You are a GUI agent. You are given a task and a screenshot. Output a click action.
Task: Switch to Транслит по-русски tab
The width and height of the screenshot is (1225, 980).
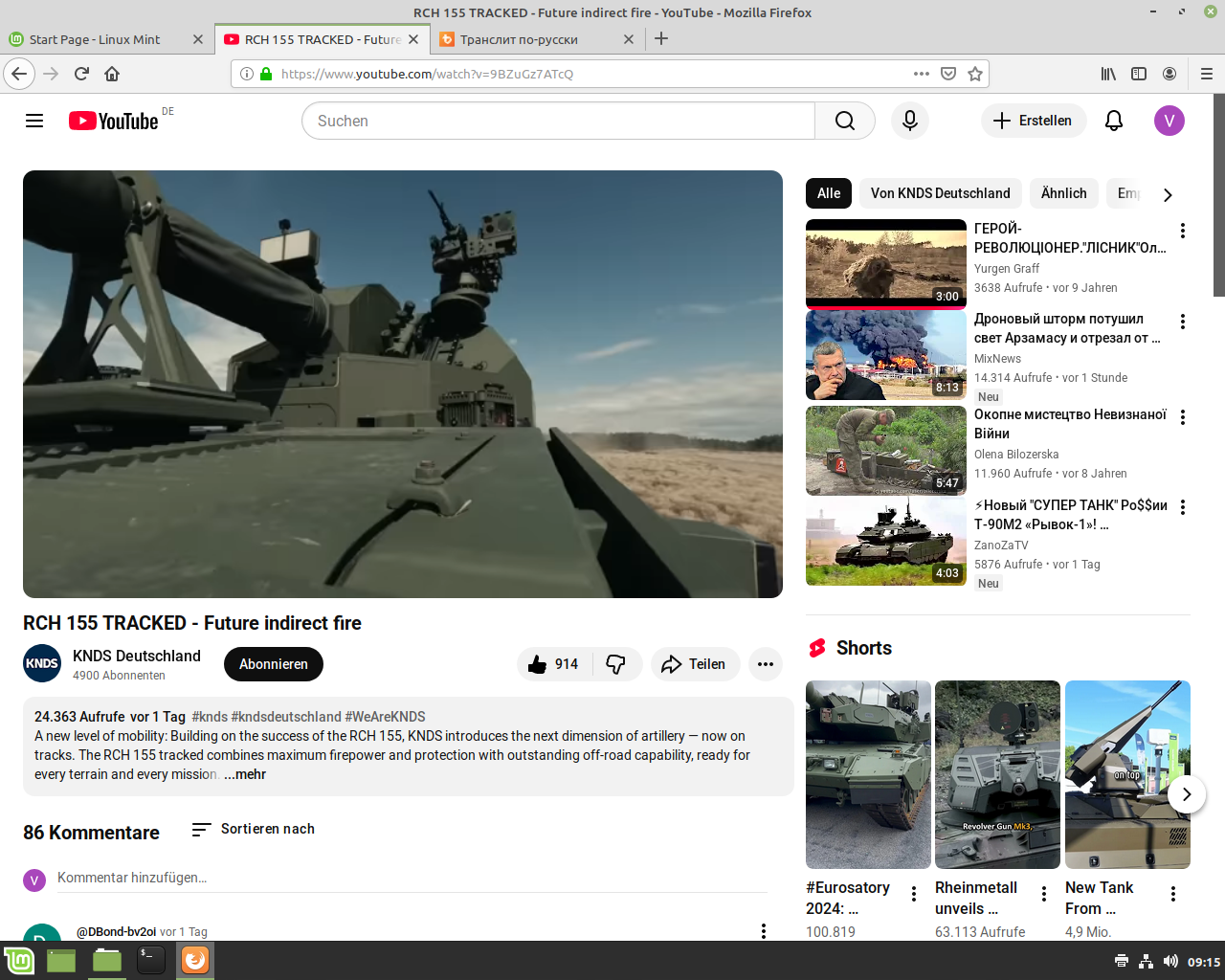click(x=536, y=39)
